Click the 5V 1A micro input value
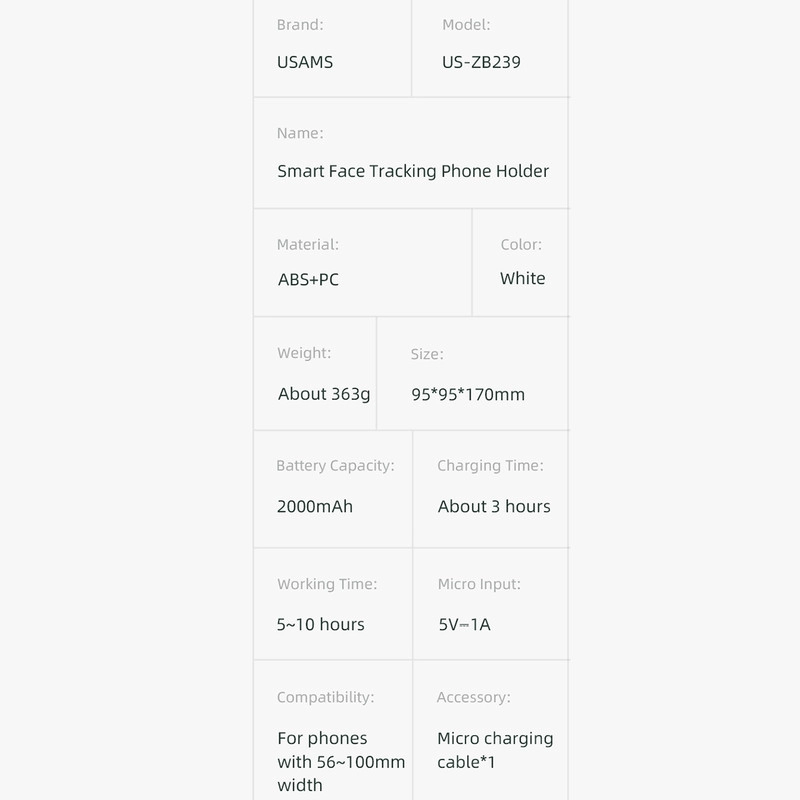 464,624
